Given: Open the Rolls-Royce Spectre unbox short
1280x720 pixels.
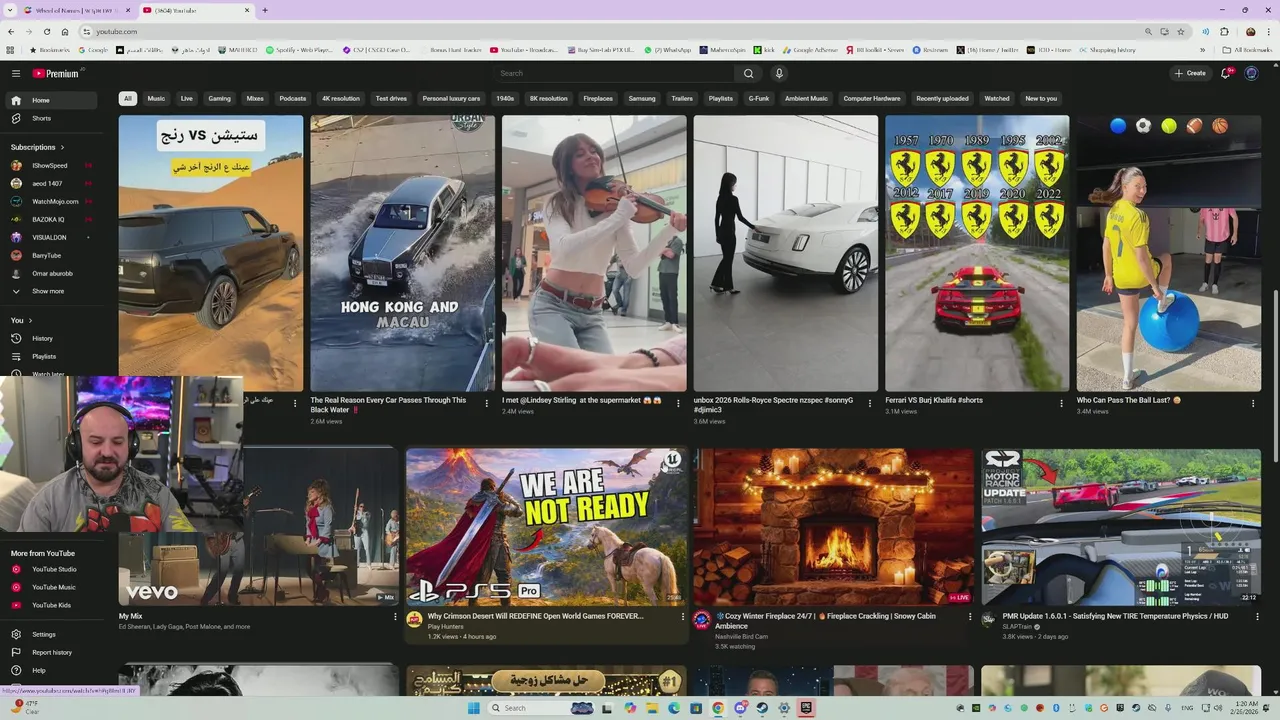Looking at the screenshot, I should click(786, 253).
